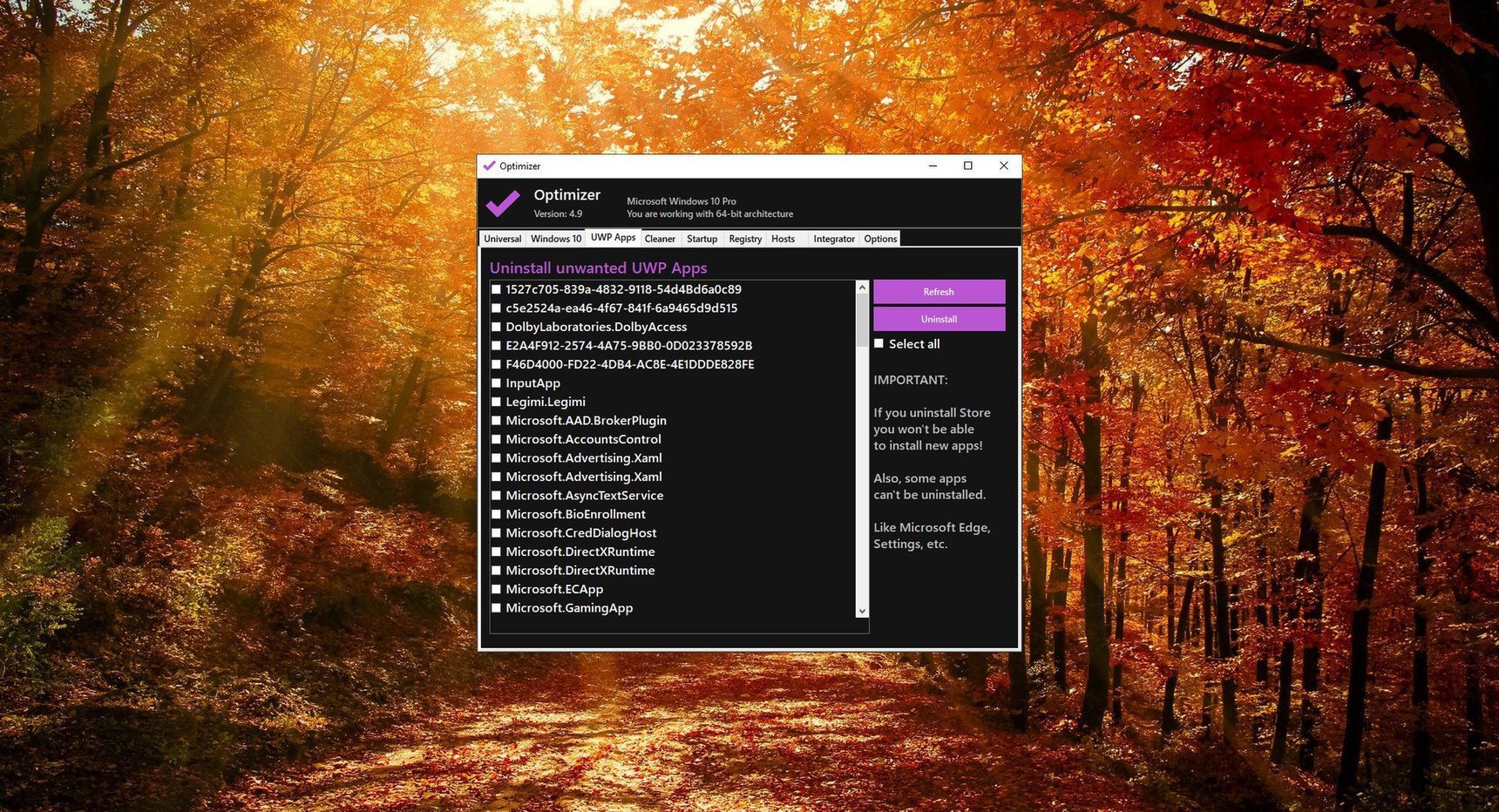Open the Registry tab
Screen dimensions: 1499x812
coord(745,239)
